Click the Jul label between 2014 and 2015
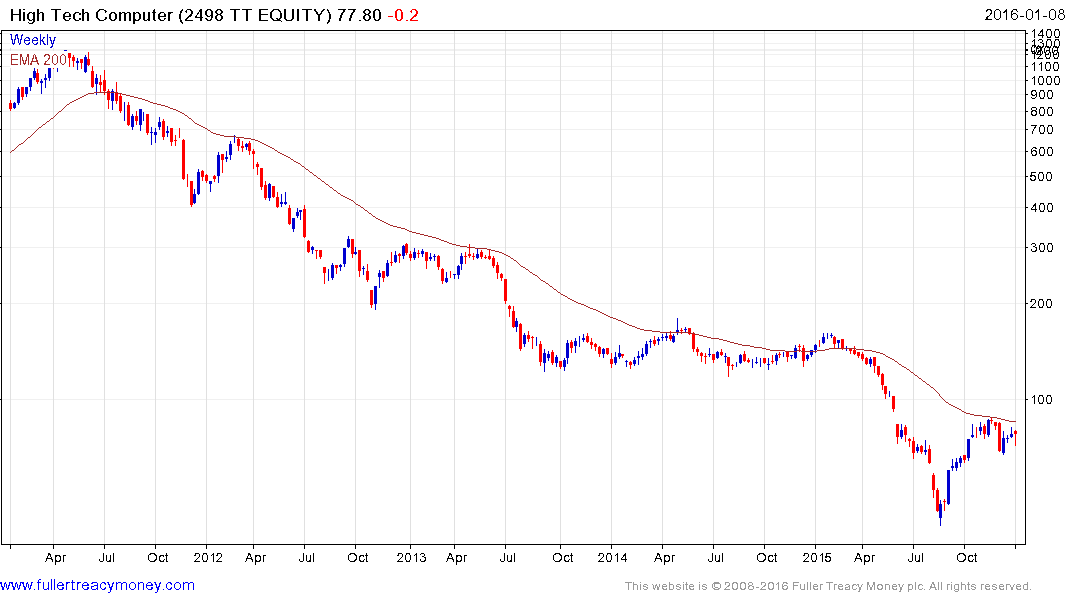The height and width of the screenshot is (600, 1075). [x=716, y=557]
